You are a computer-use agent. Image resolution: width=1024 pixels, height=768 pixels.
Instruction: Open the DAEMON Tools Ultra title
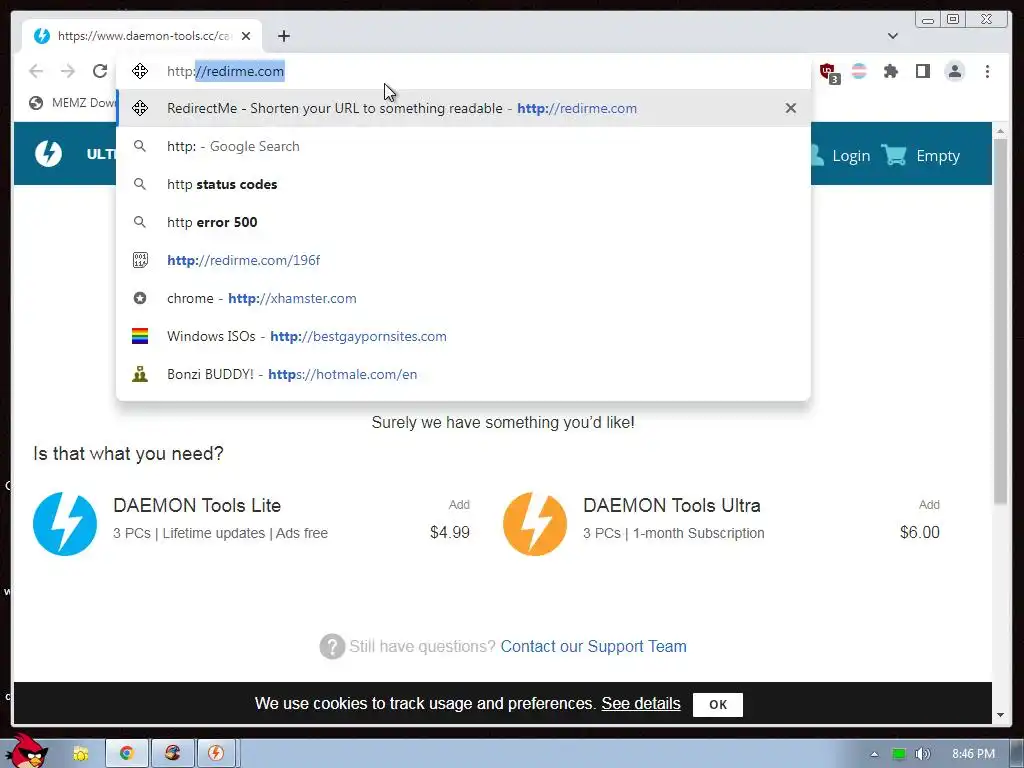[672, 505]
